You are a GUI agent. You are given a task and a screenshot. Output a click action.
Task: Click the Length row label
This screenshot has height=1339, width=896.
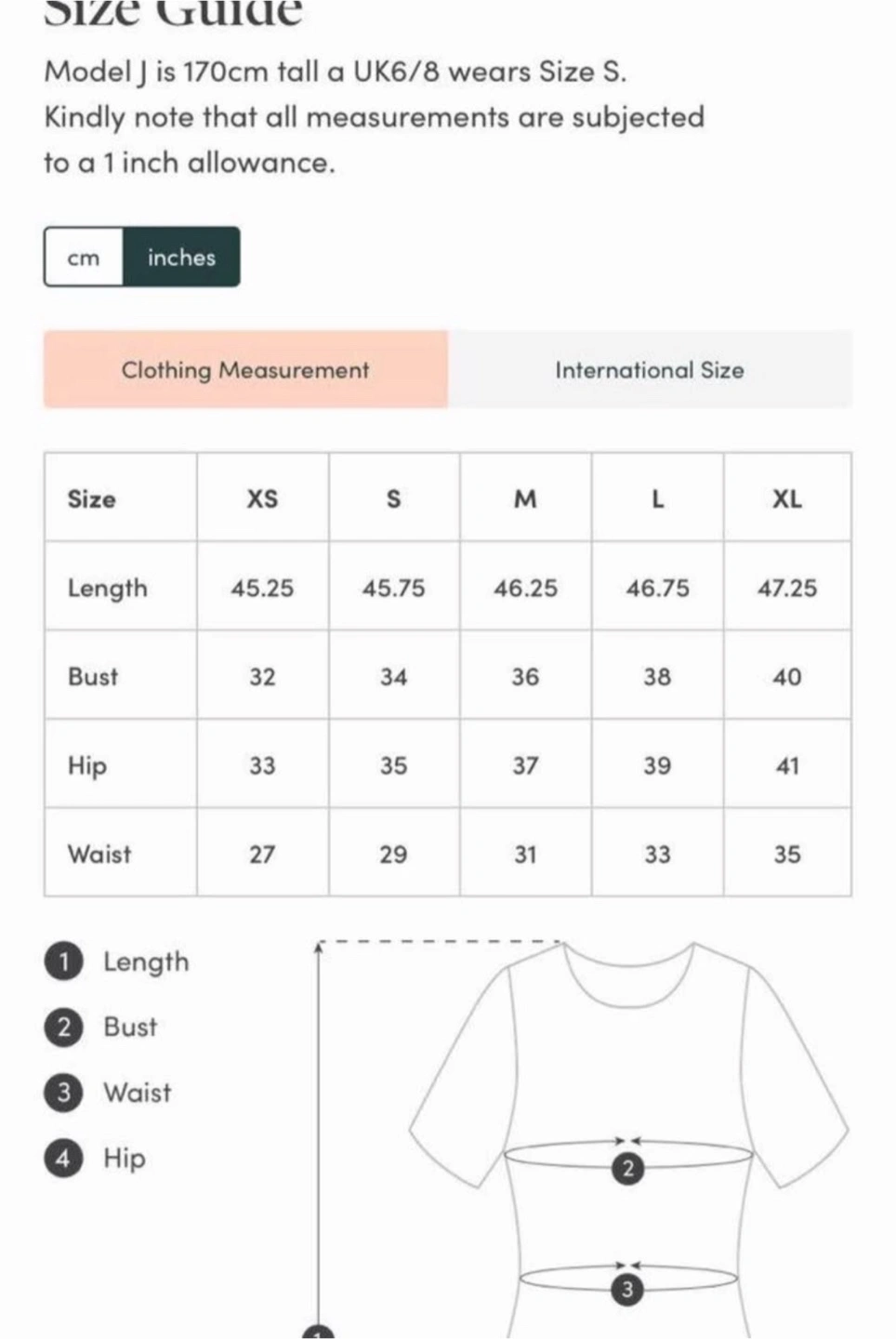107,589
